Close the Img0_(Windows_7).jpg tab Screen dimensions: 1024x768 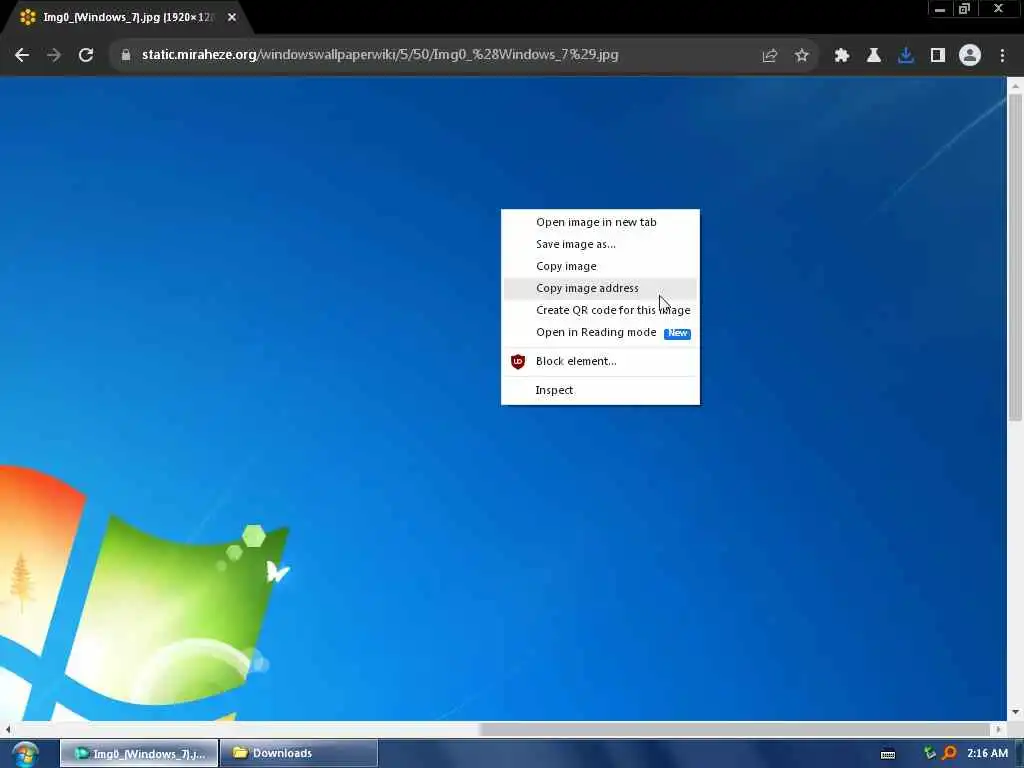232,18
